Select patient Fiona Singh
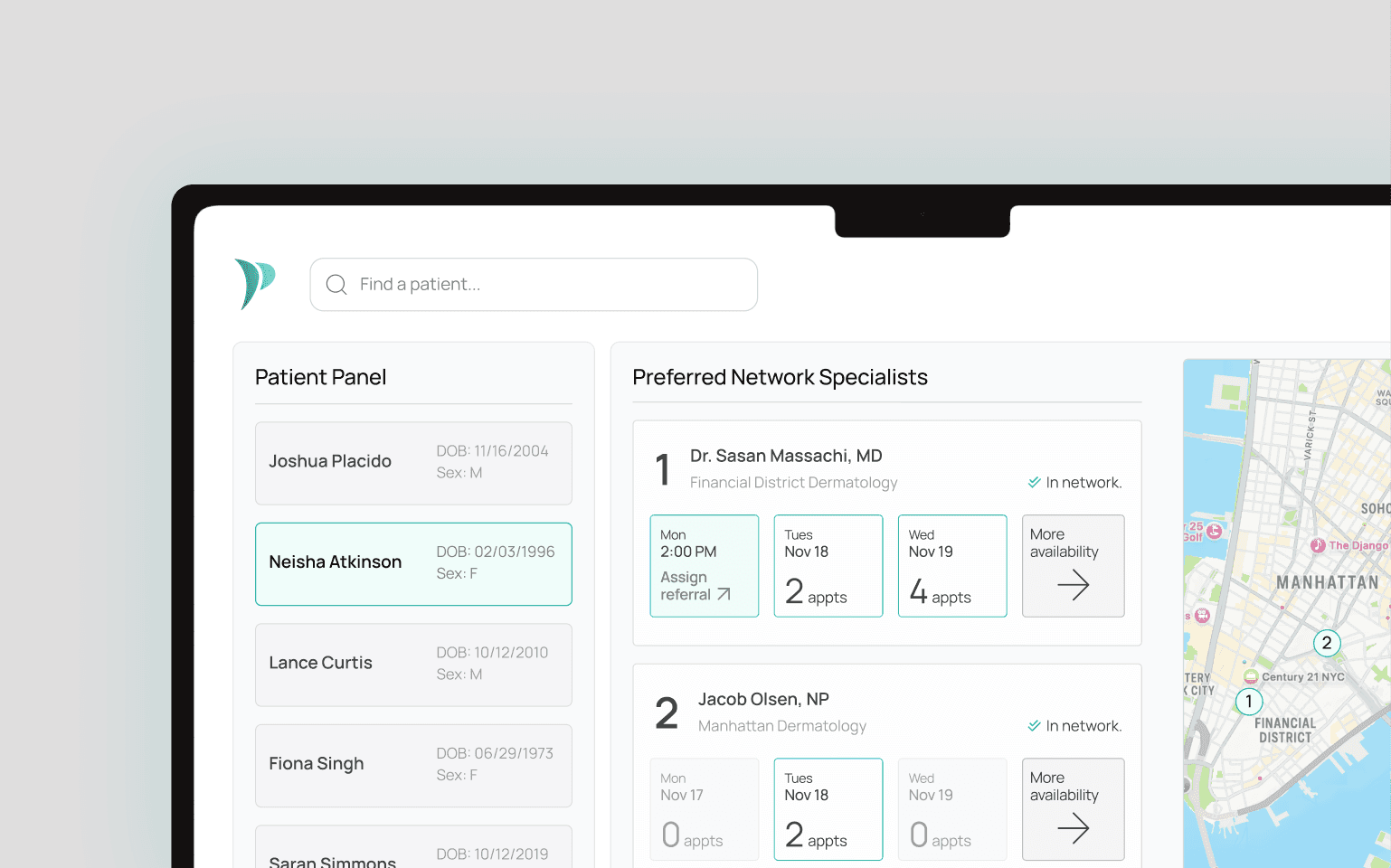 413,766
